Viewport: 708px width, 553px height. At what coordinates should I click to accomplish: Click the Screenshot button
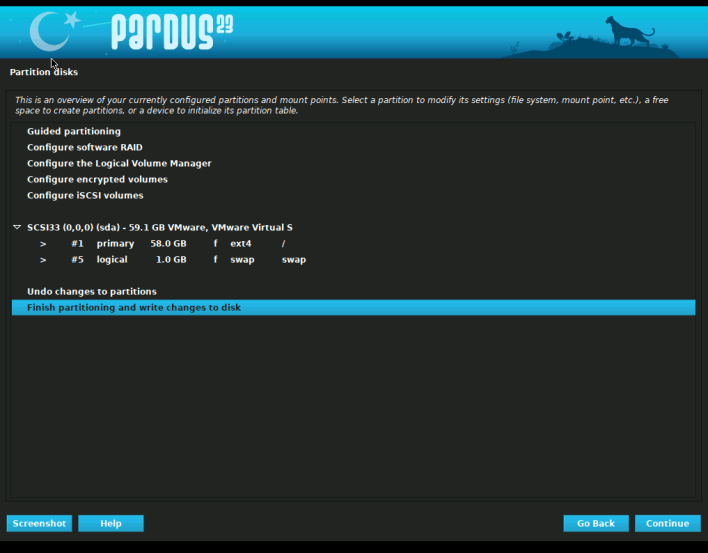tap(39, 523)
